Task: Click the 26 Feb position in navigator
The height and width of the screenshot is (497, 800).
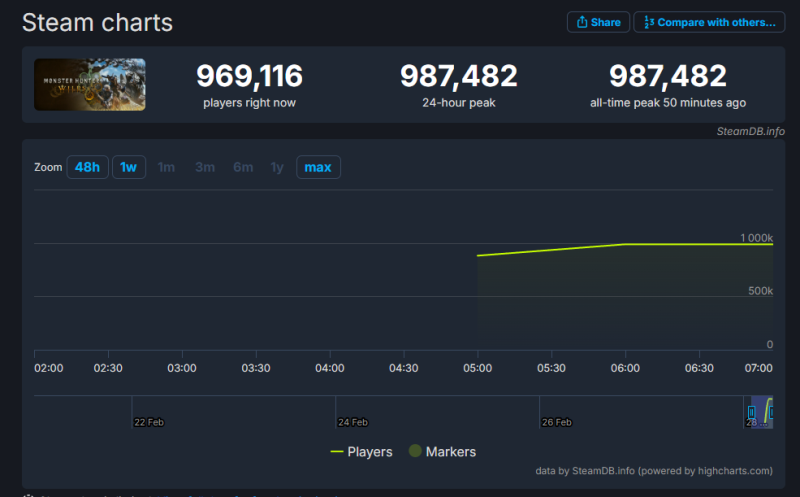Action: point(541,410)
